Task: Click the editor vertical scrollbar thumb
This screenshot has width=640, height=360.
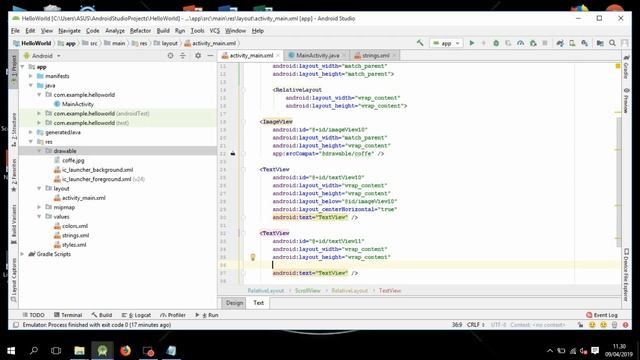Action: tap(618, 182)
